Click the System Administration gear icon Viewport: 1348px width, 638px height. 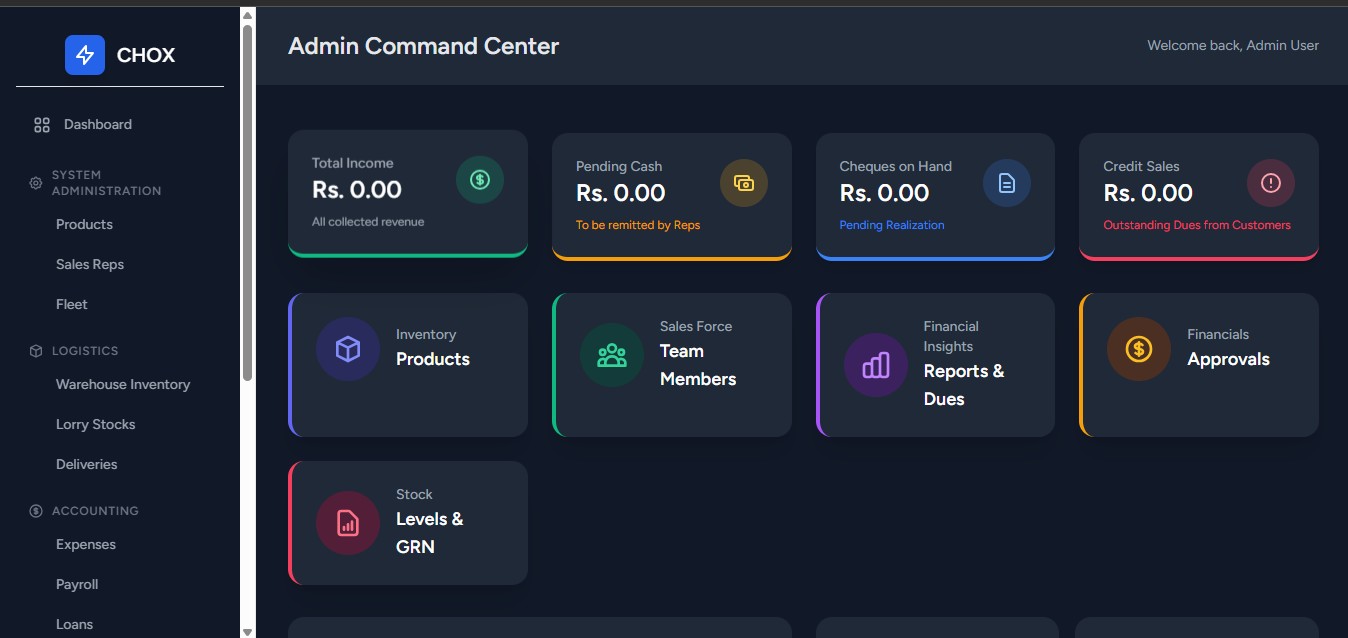[35, 183]
